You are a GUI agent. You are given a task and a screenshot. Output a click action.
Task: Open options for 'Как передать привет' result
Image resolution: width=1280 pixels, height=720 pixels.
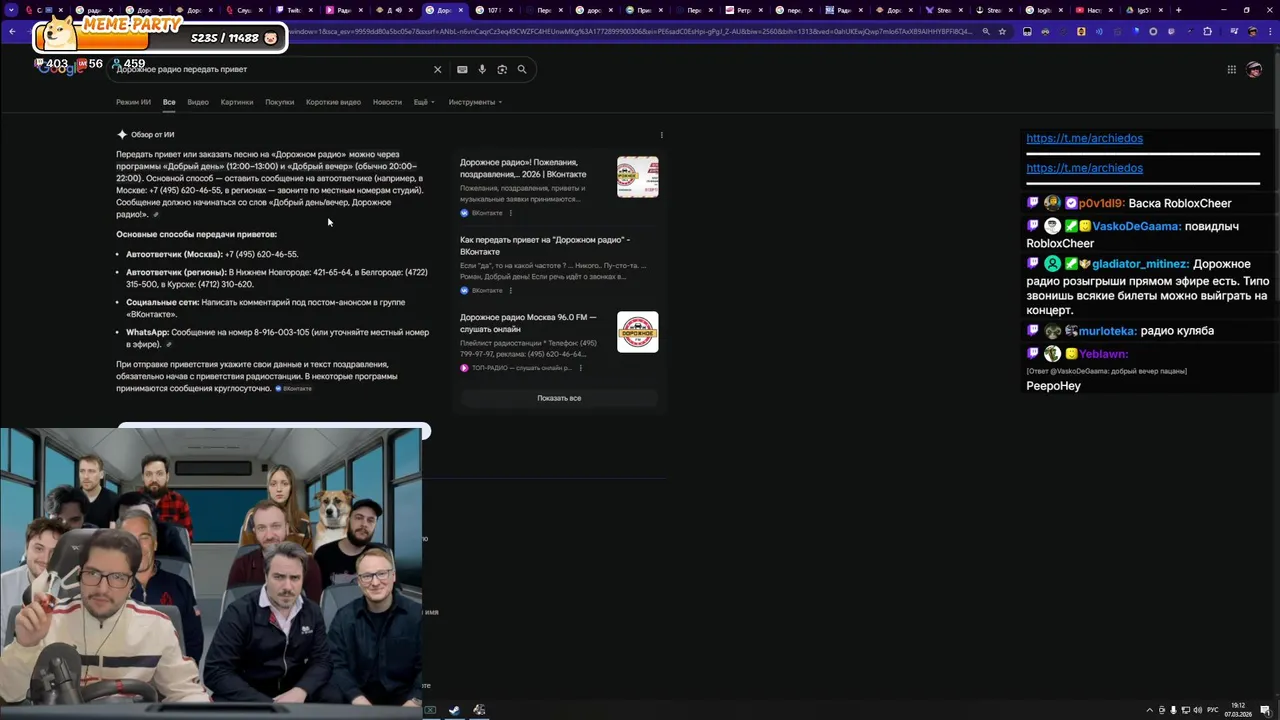tap(510, 290)
